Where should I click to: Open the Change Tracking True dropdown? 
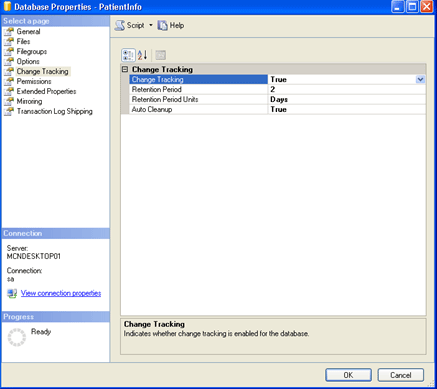click(x=420, y=79)
